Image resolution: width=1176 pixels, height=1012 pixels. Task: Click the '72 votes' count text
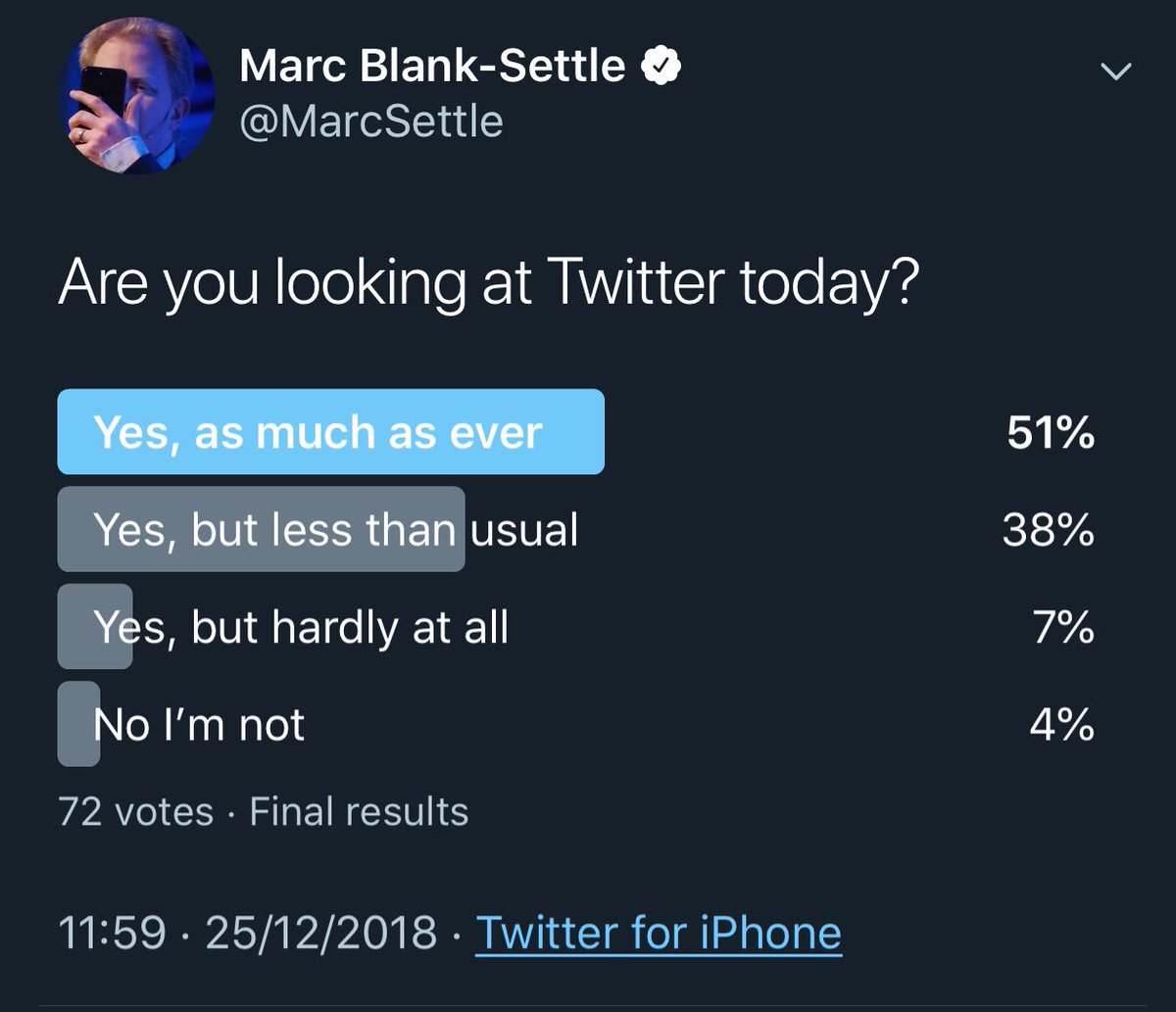tap(136, 812)
